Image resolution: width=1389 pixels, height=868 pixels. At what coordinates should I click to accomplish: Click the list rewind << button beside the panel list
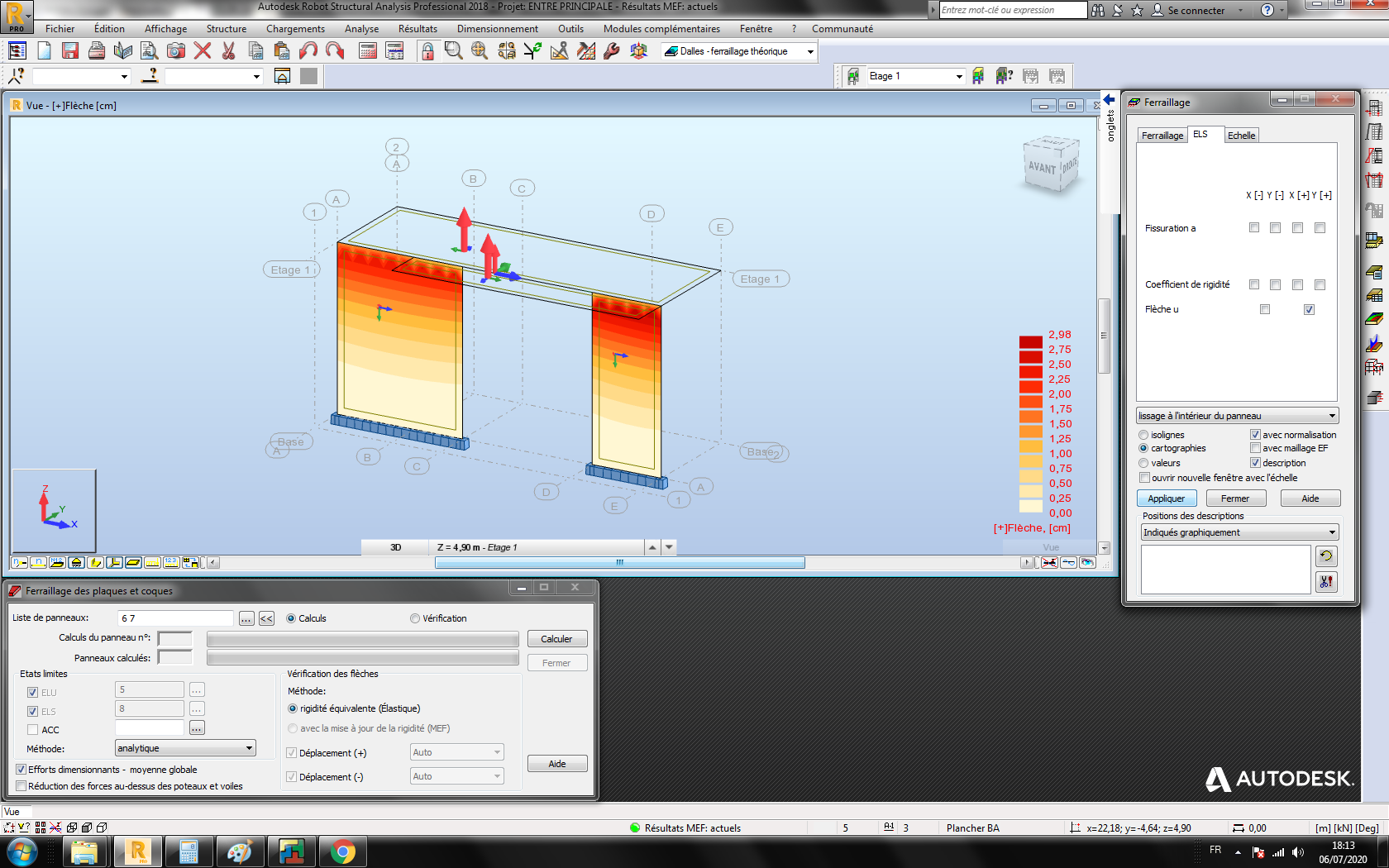(x=266, y=618)
